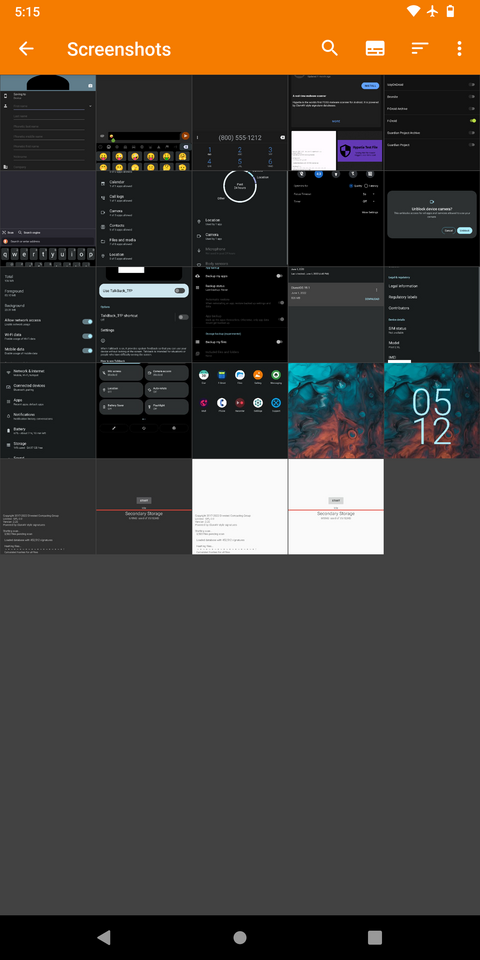This screenshot has height=960, width=480.
Task: Open the sort order icon
Action: point(419,49)
